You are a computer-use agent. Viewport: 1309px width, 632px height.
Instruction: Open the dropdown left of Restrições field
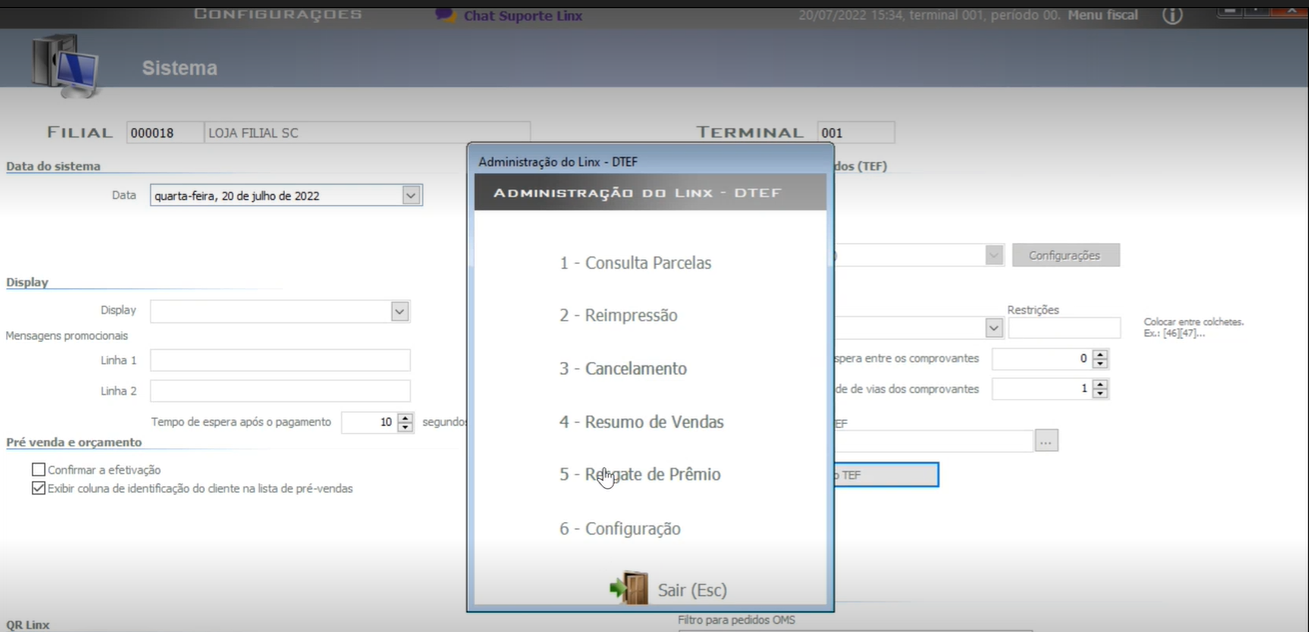point(994,328)
